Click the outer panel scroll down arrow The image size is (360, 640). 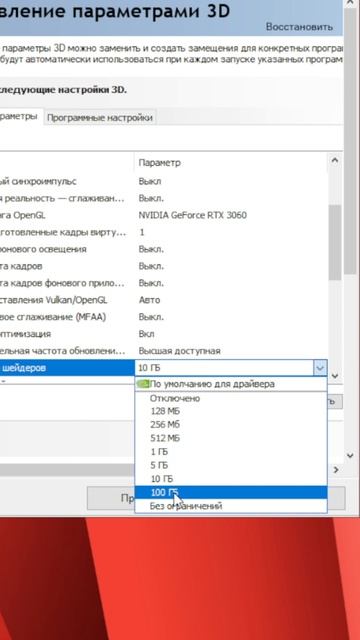tap(350, 456)
